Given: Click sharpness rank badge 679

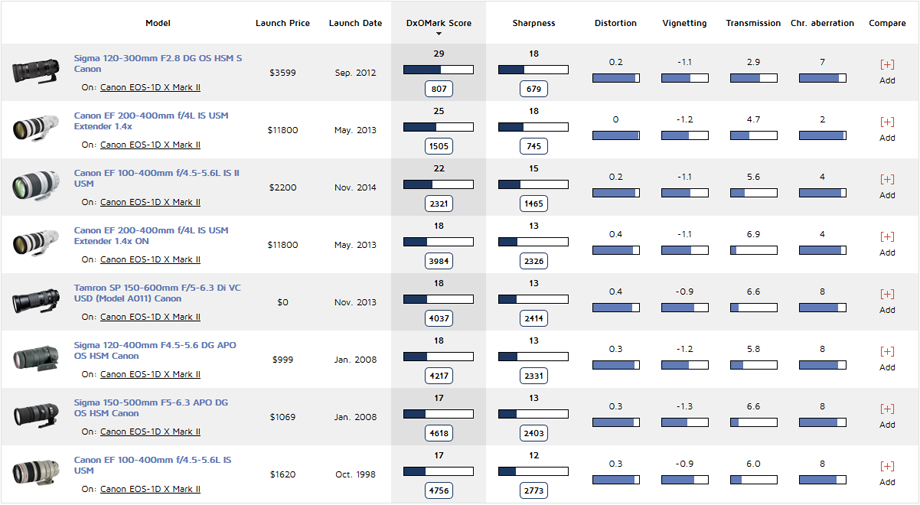Looking at the screenshot, I should point(533,89).
